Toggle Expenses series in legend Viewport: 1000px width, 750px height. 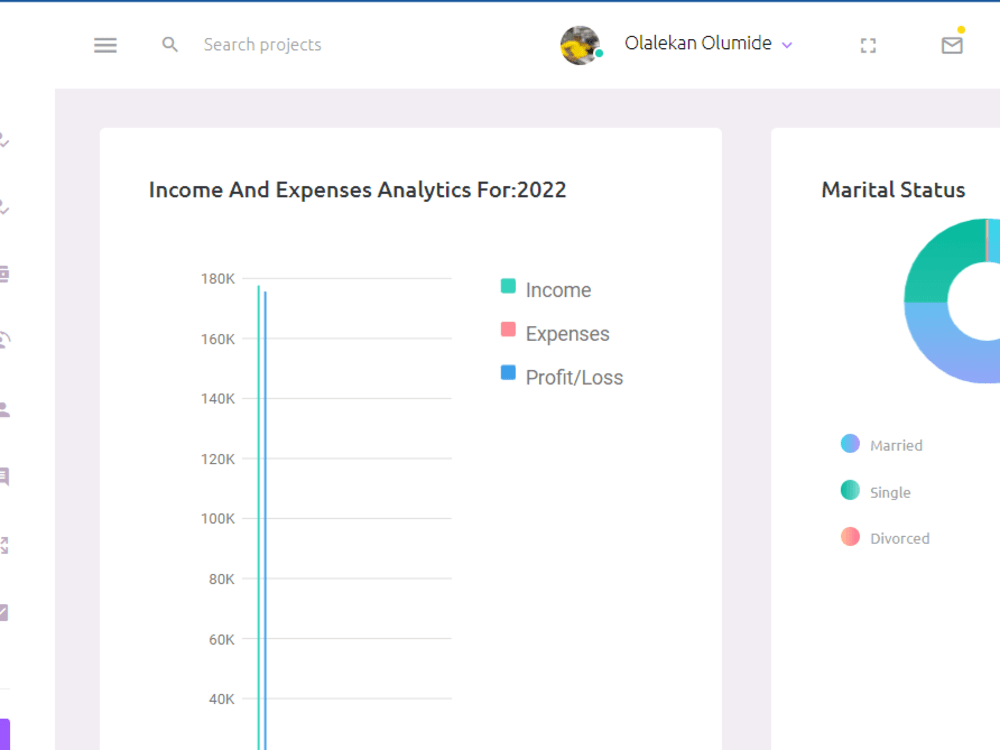coord(508,329)
